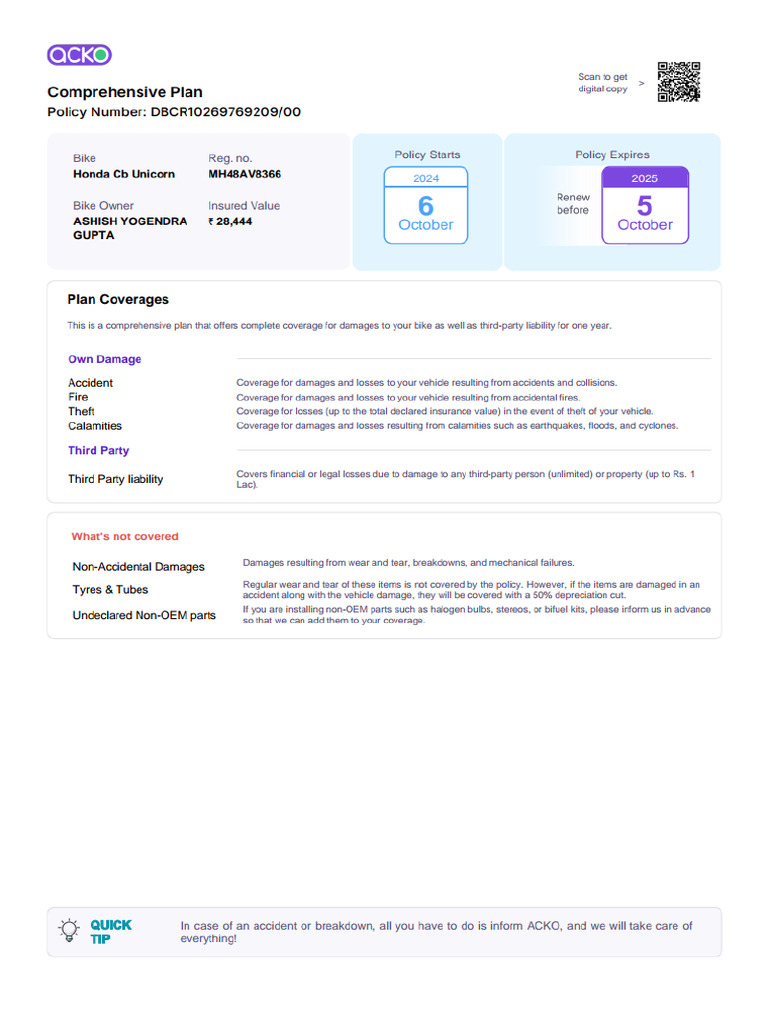Click the 'Renew before' label
This screenshot has width=768, height=1024.
coord(573,204)
